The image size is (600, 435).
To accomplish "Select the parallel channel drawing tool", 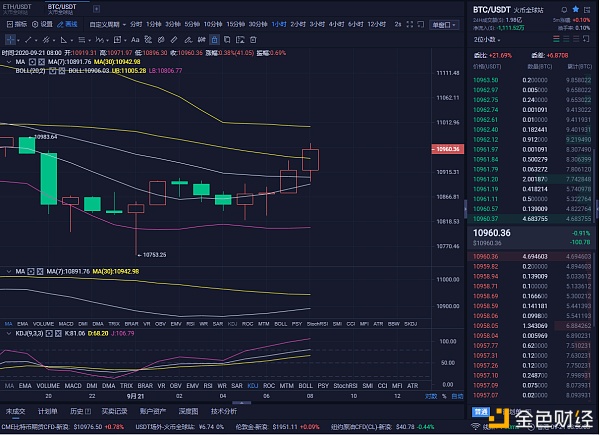I will (46, 39).
